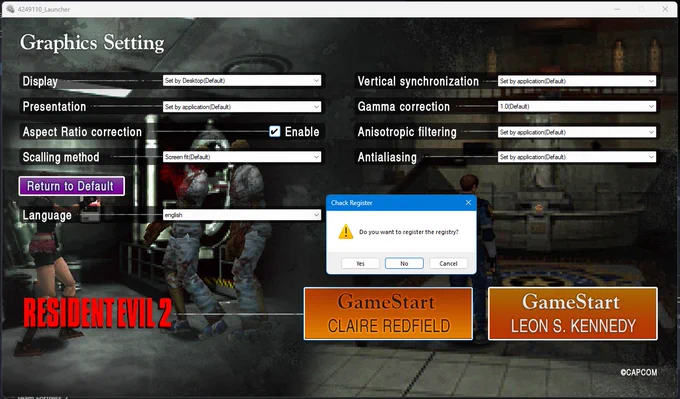Click the launcher app icon in title bar
Viewport: 680px width, 399px height.
coord(10,9)
